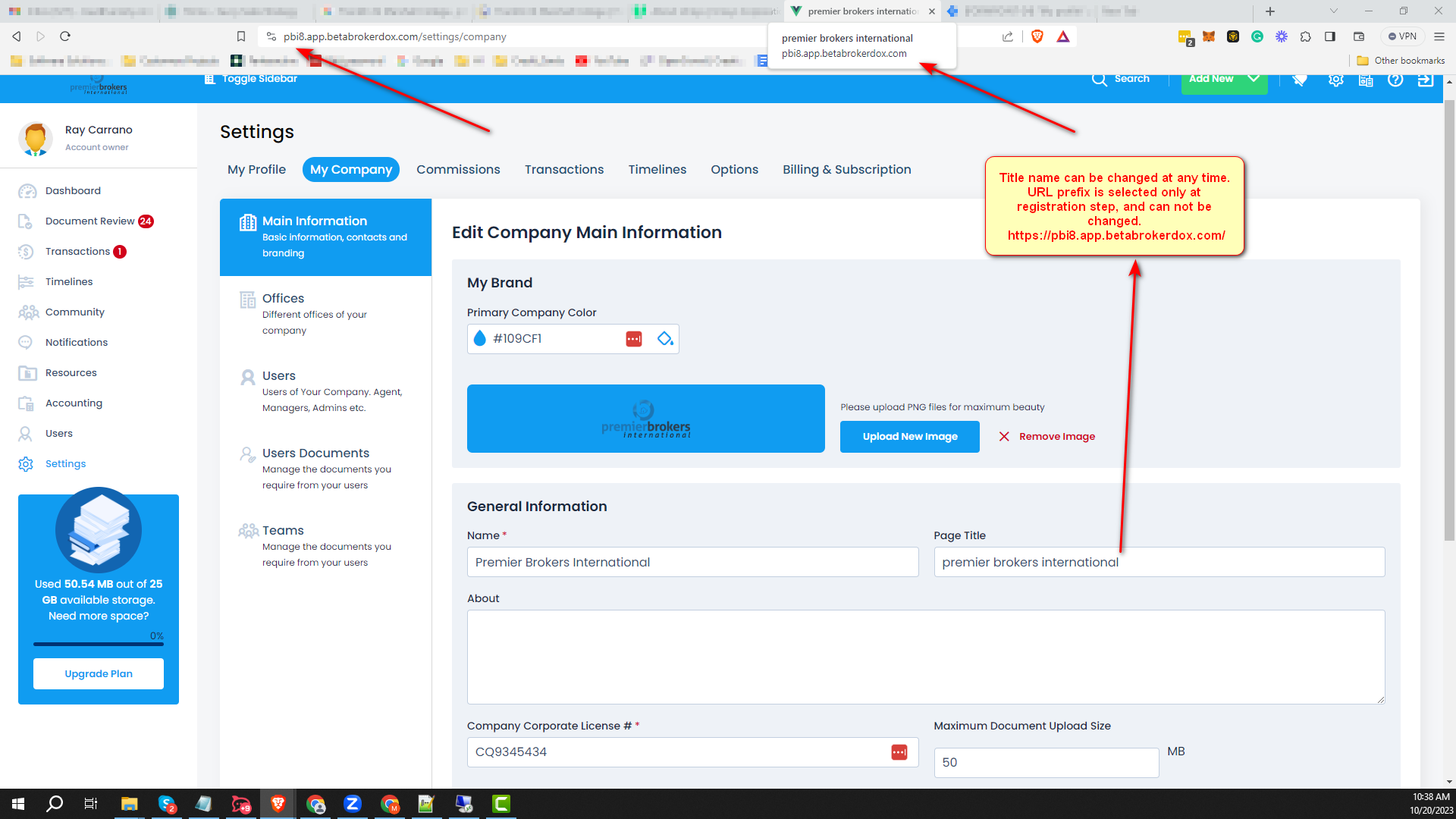1456x819 pixels.
Task: Open the Billing & Subscription tab
Action: [847, 170]
